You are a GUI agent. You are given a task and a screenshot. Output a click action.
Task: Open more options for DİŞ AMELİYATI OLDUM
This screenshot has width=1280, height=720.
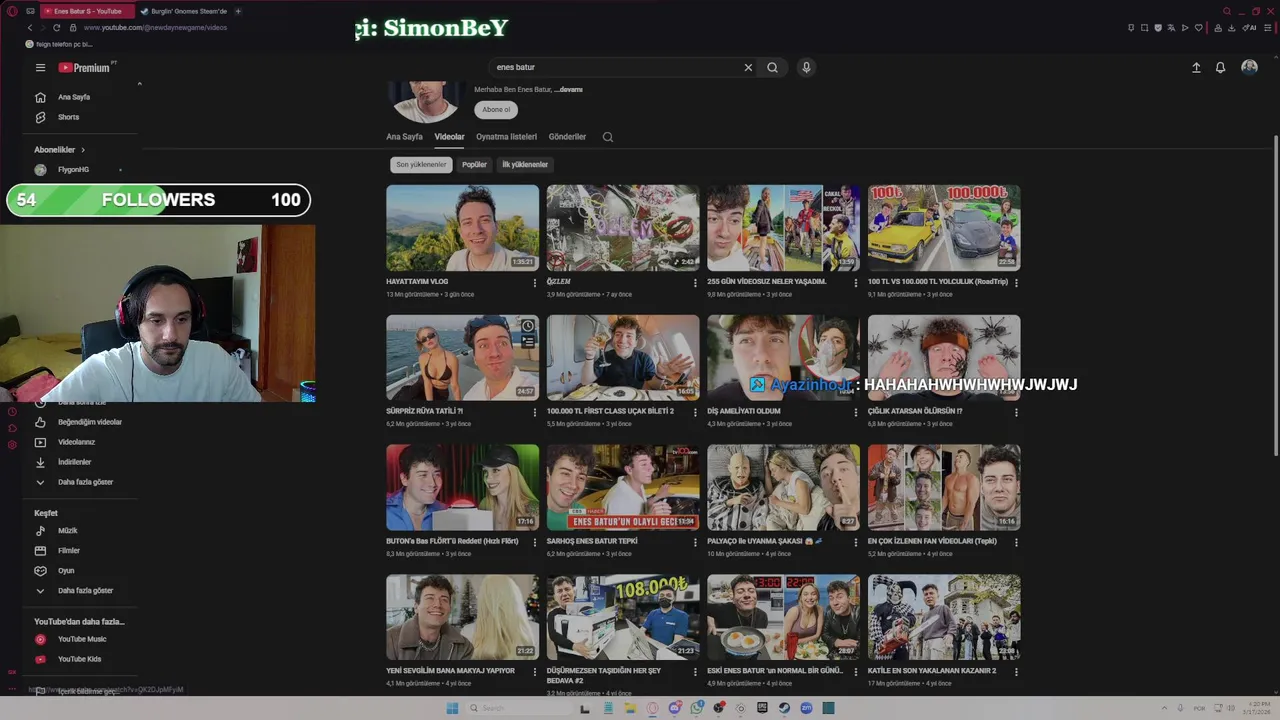855,412
